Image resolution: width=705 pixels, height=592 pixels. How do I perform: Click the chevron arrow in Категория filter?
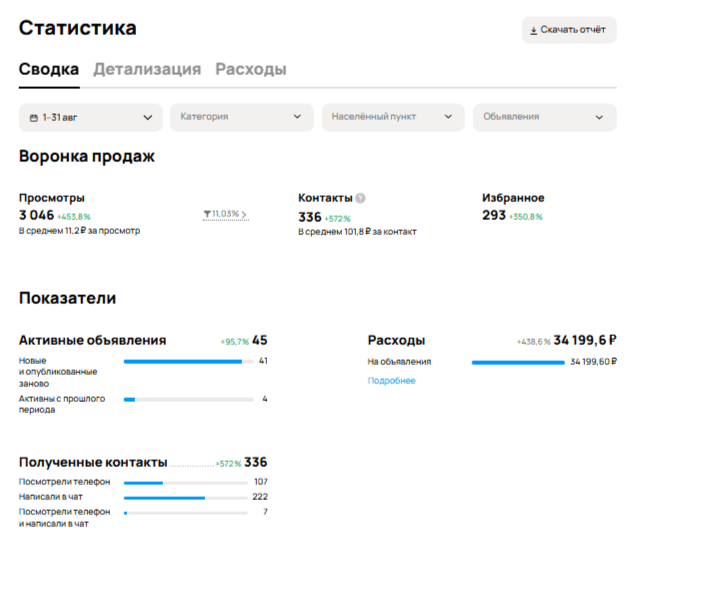point(297,117)
